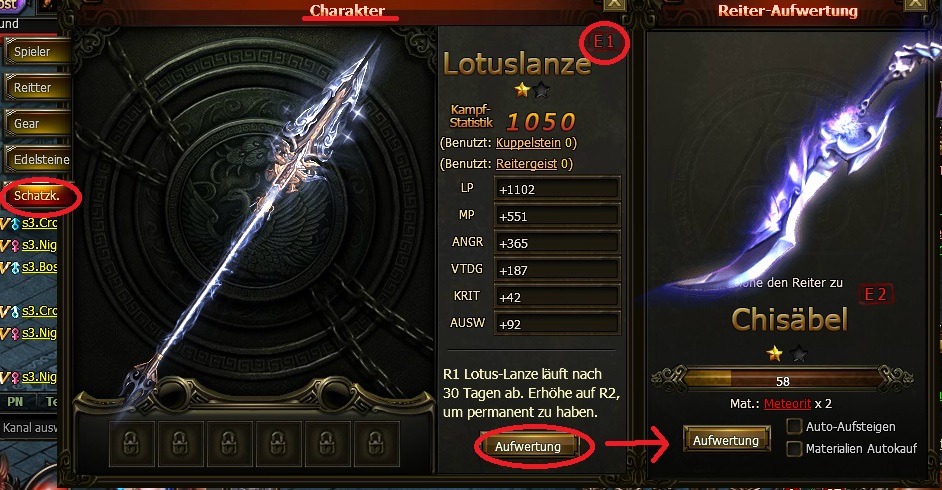Screen dimensions: 942x490
Task: Click the fourth locked slot icon
Action: coord(278,444)
